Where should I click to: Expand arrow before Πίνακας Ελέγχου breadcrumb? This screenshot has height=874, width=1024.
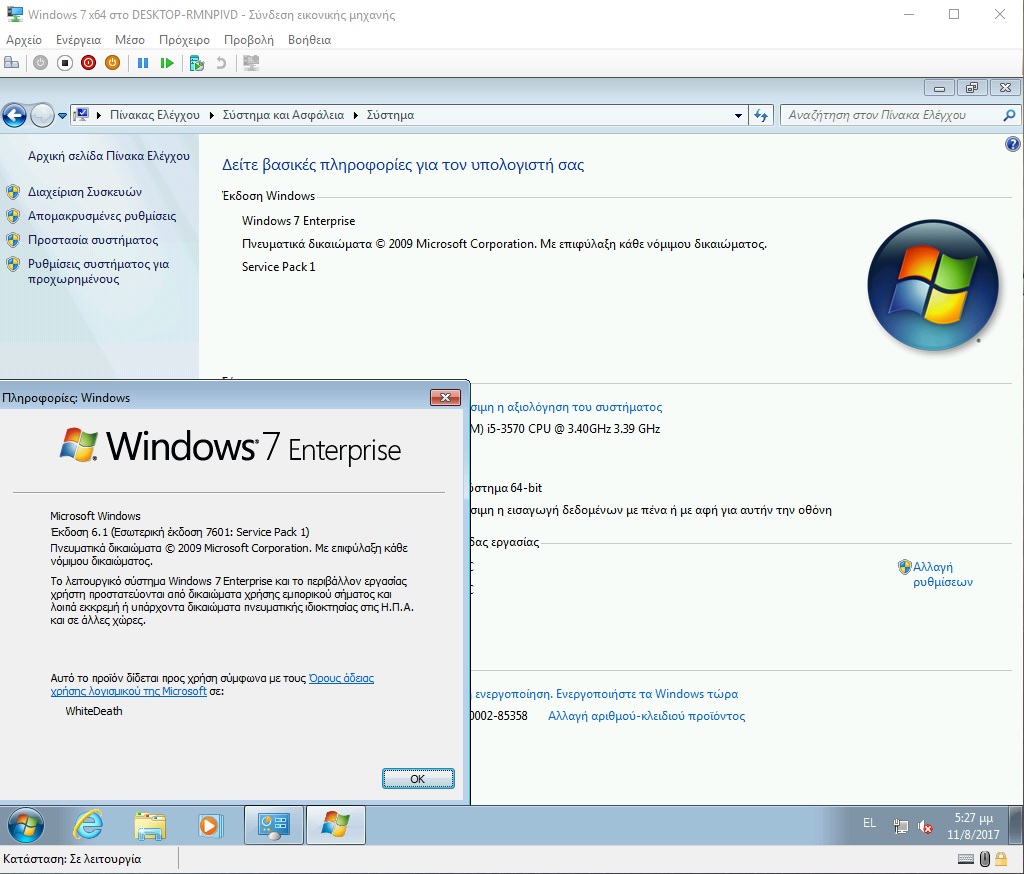coord(99,115)
